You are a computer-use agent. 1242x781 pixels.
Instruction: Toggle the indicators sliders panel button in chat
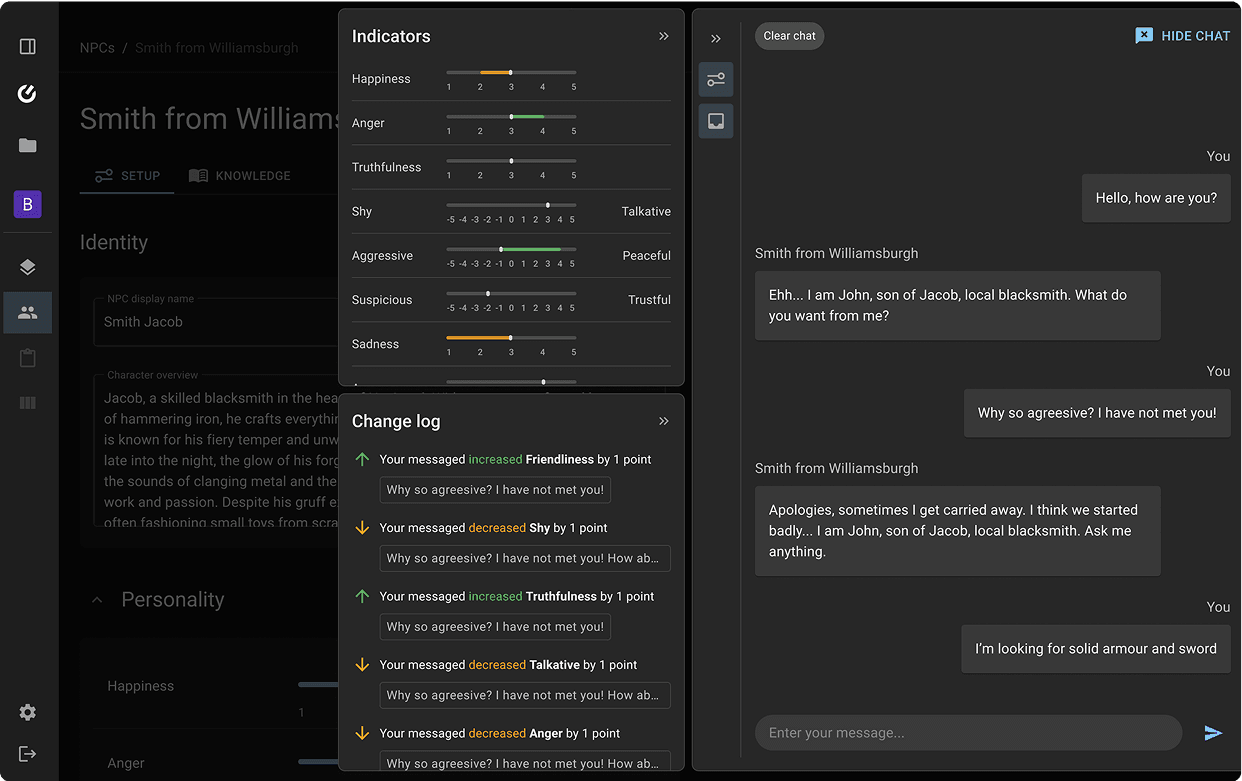pyautogui.click(x=716, y=80)
